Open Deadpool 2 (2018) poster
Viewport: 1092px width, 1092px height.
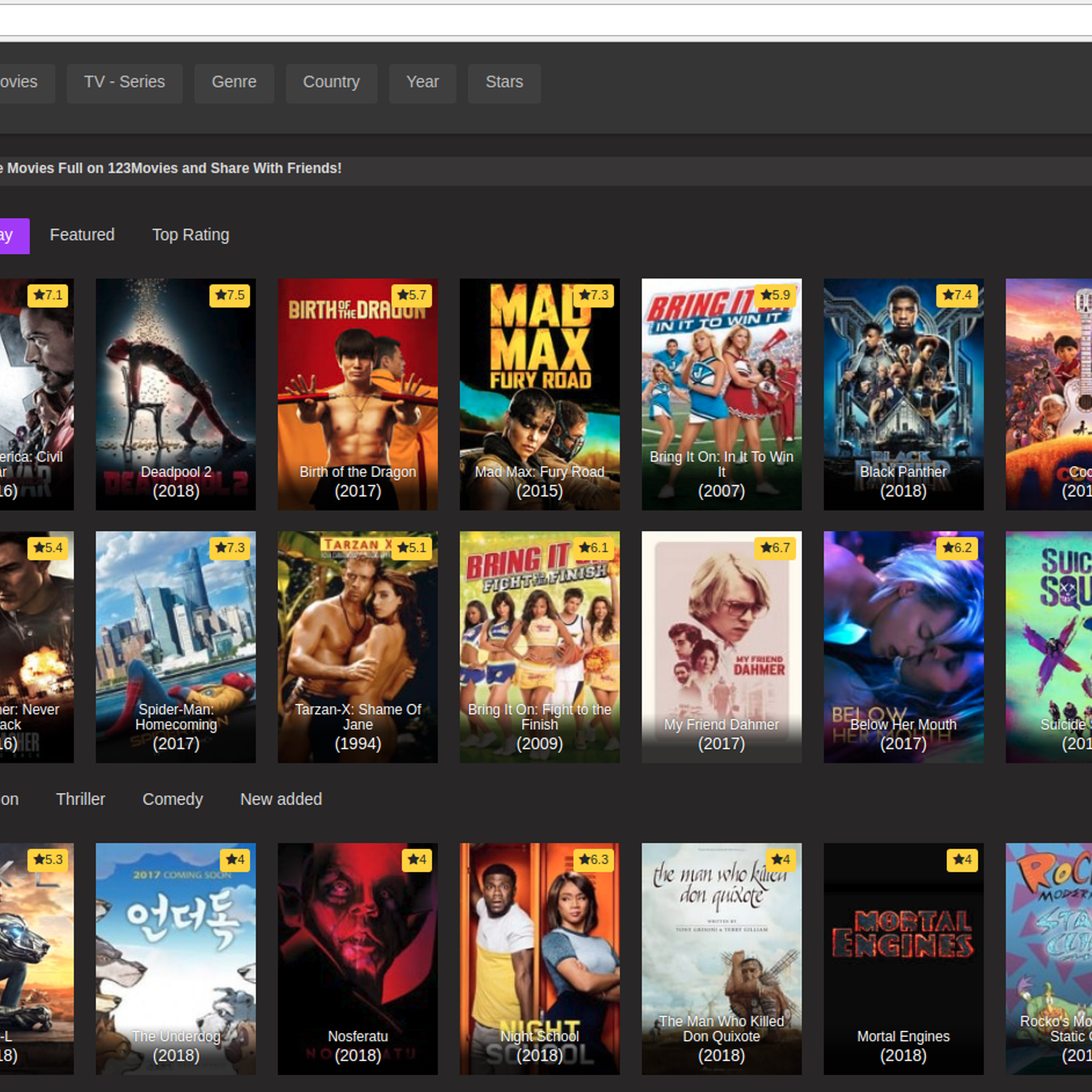pos(175,394)
